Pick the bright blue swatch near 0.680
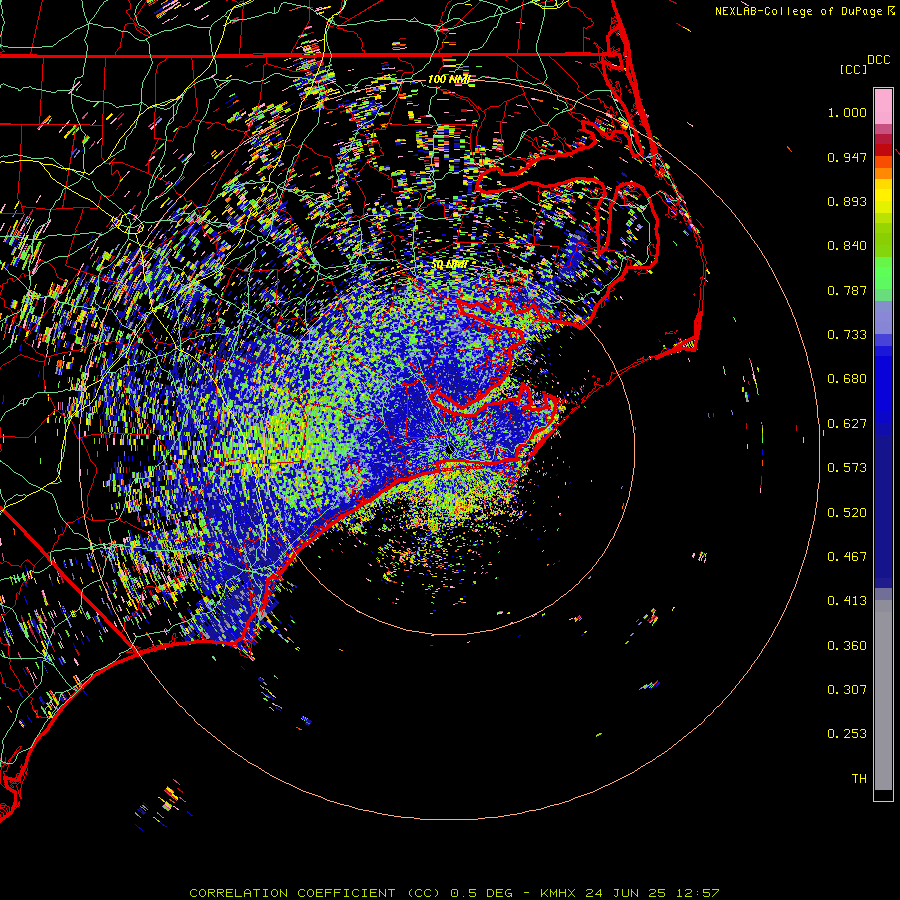900x900 pixels. 883,385
